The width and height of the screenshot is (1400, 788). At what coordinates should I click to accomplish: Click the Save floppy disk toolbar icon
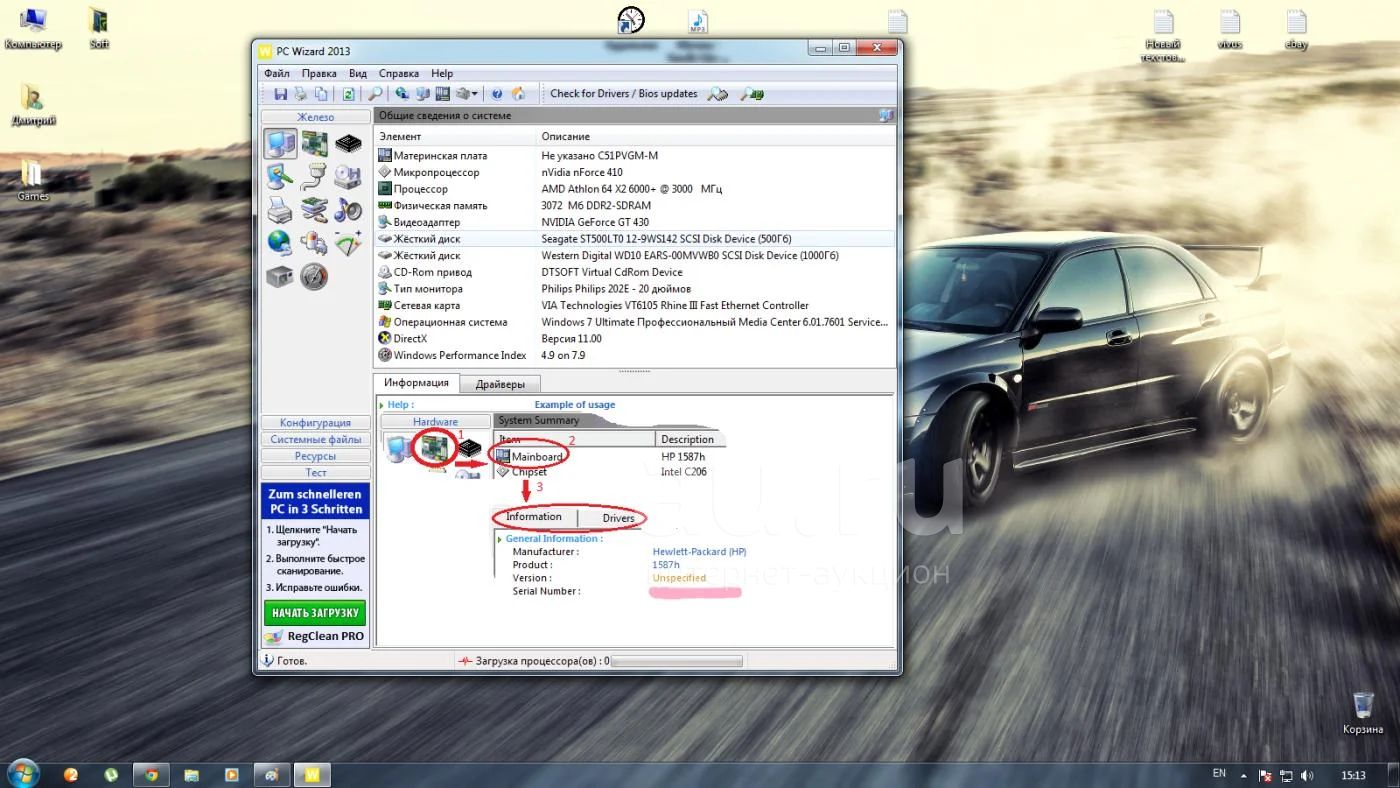tap(281, 94)
